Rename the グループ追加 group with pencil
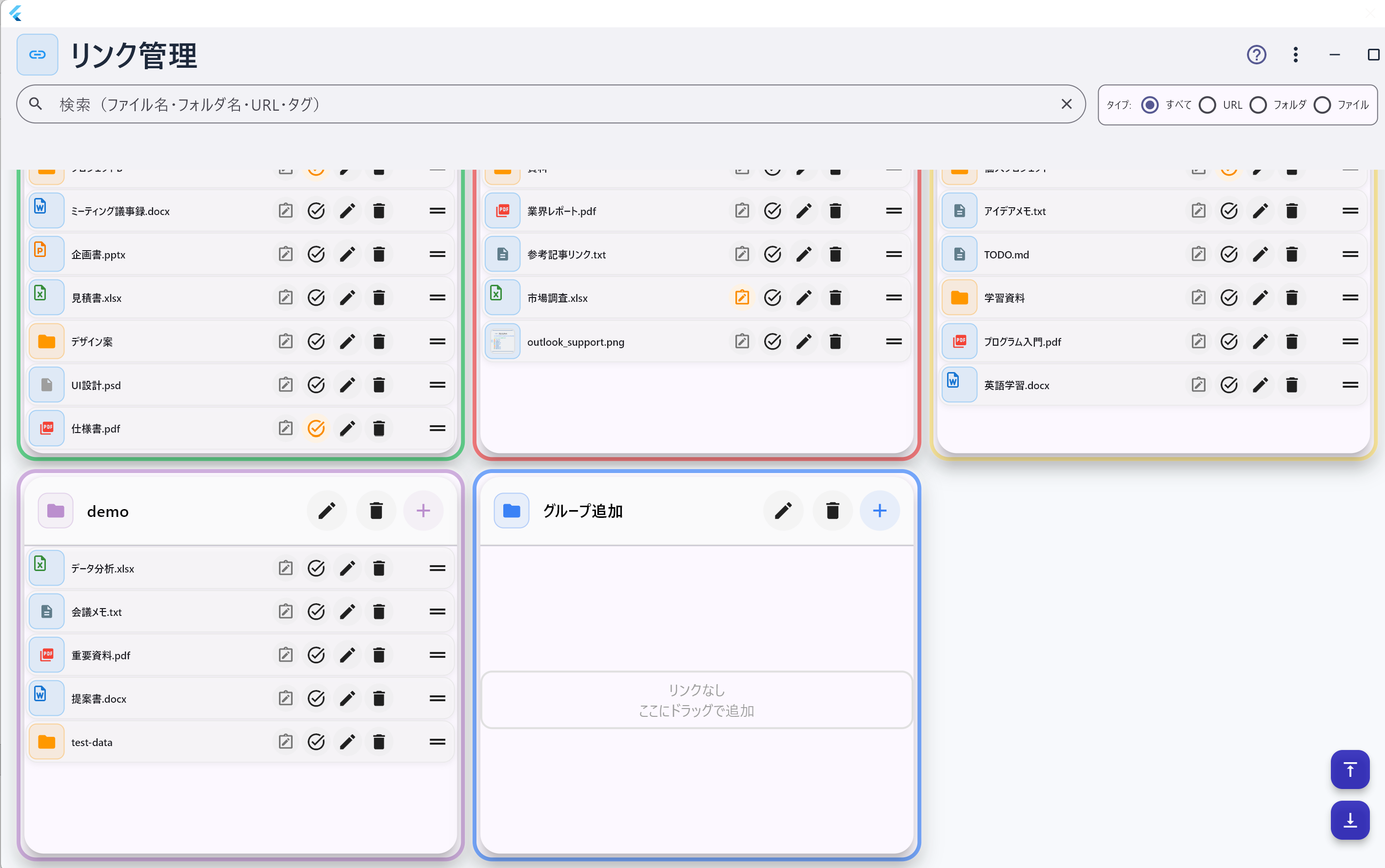 pos(783,511)
